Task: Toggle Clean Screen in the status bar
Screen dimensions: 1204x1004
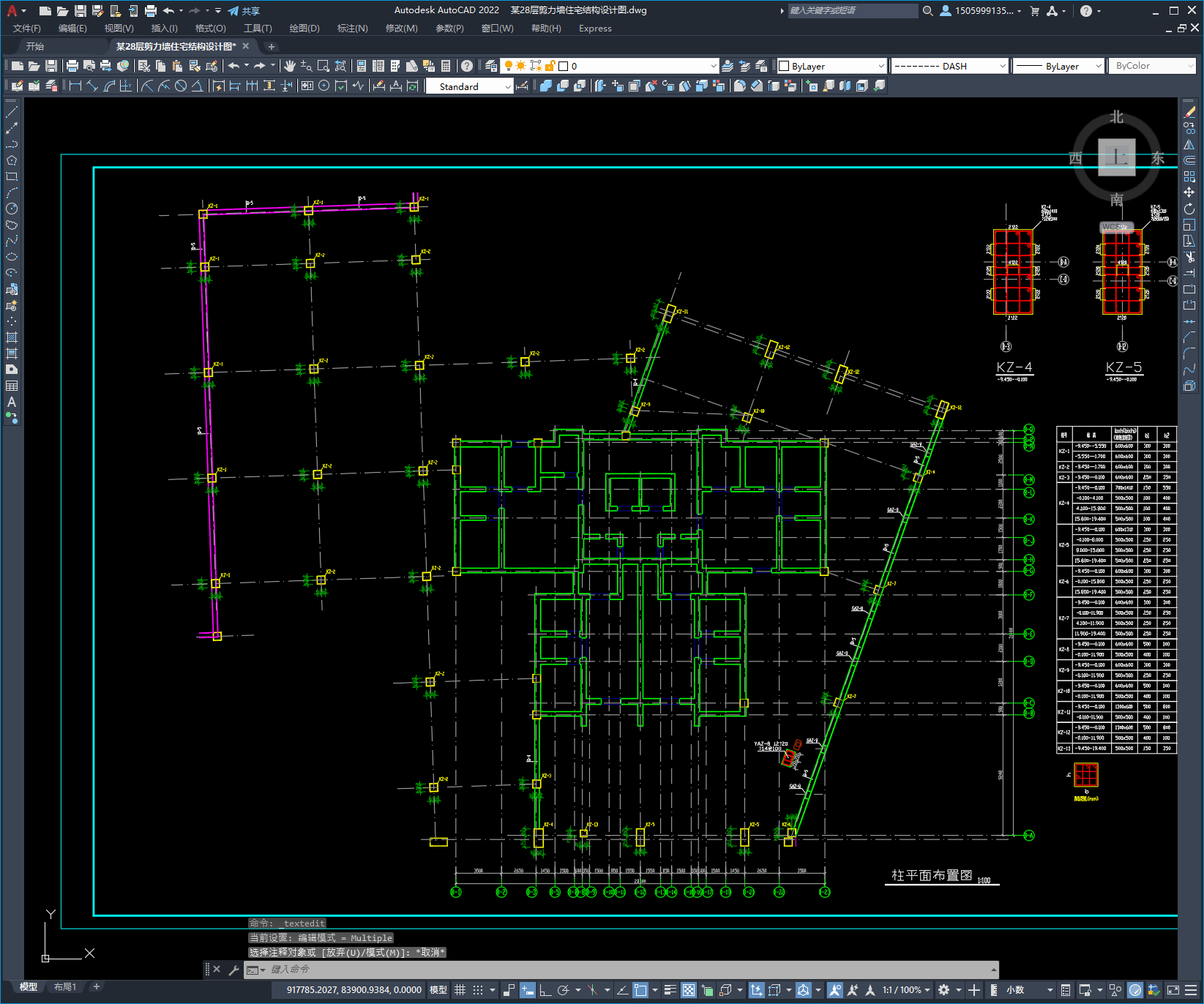Action: click(x=1173, y=990)
